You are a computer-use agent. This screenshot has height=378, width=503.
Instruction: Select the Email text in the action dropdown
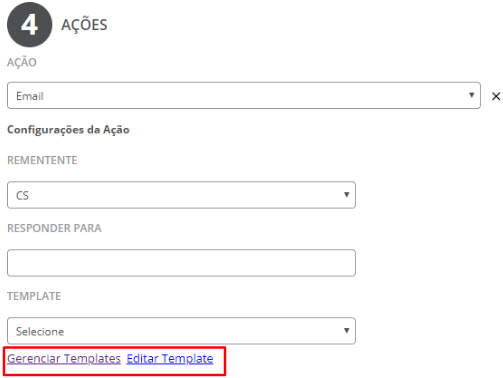(30, 96)
